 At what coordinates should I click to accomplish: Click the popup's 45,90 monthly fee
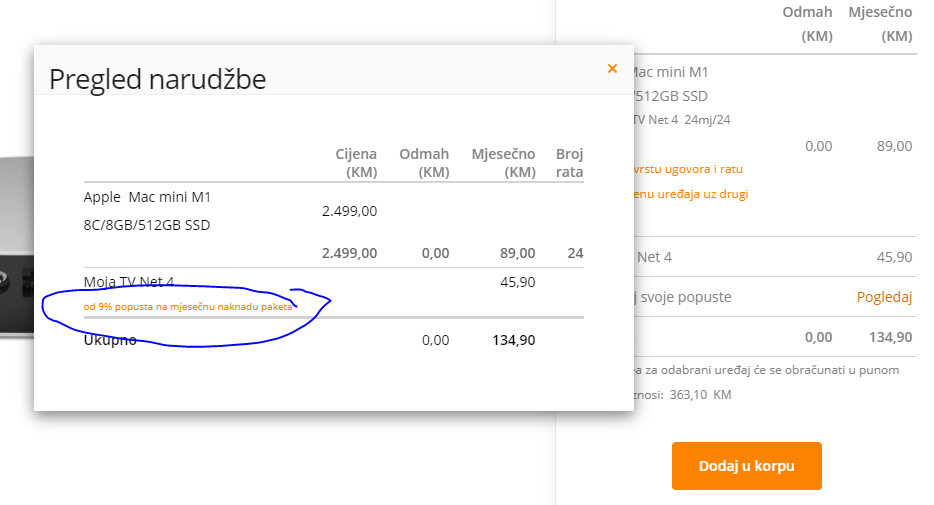click(x=518, y=282)
